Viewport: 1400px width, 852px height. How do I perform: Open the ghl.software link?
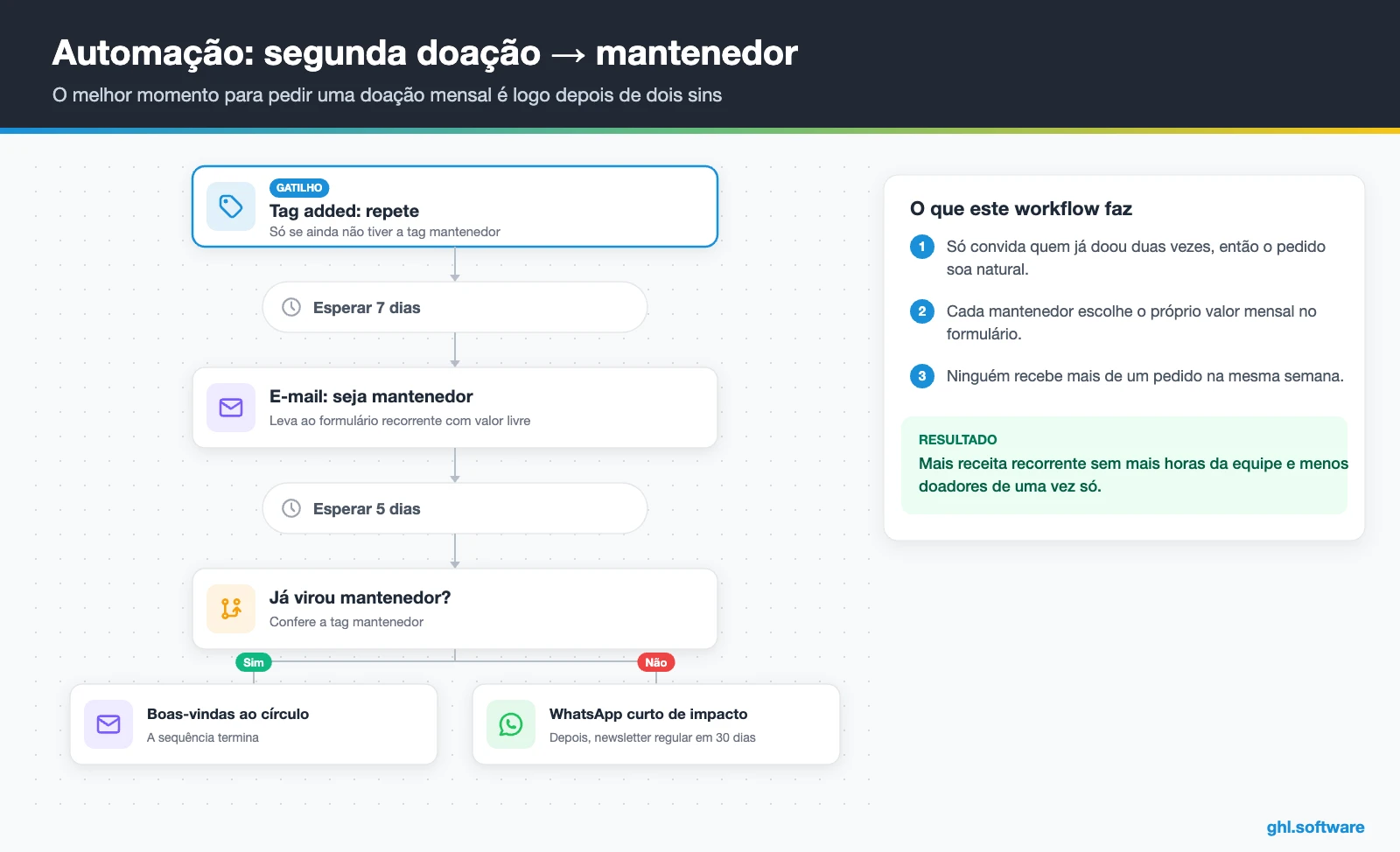tap(1315, 827)
